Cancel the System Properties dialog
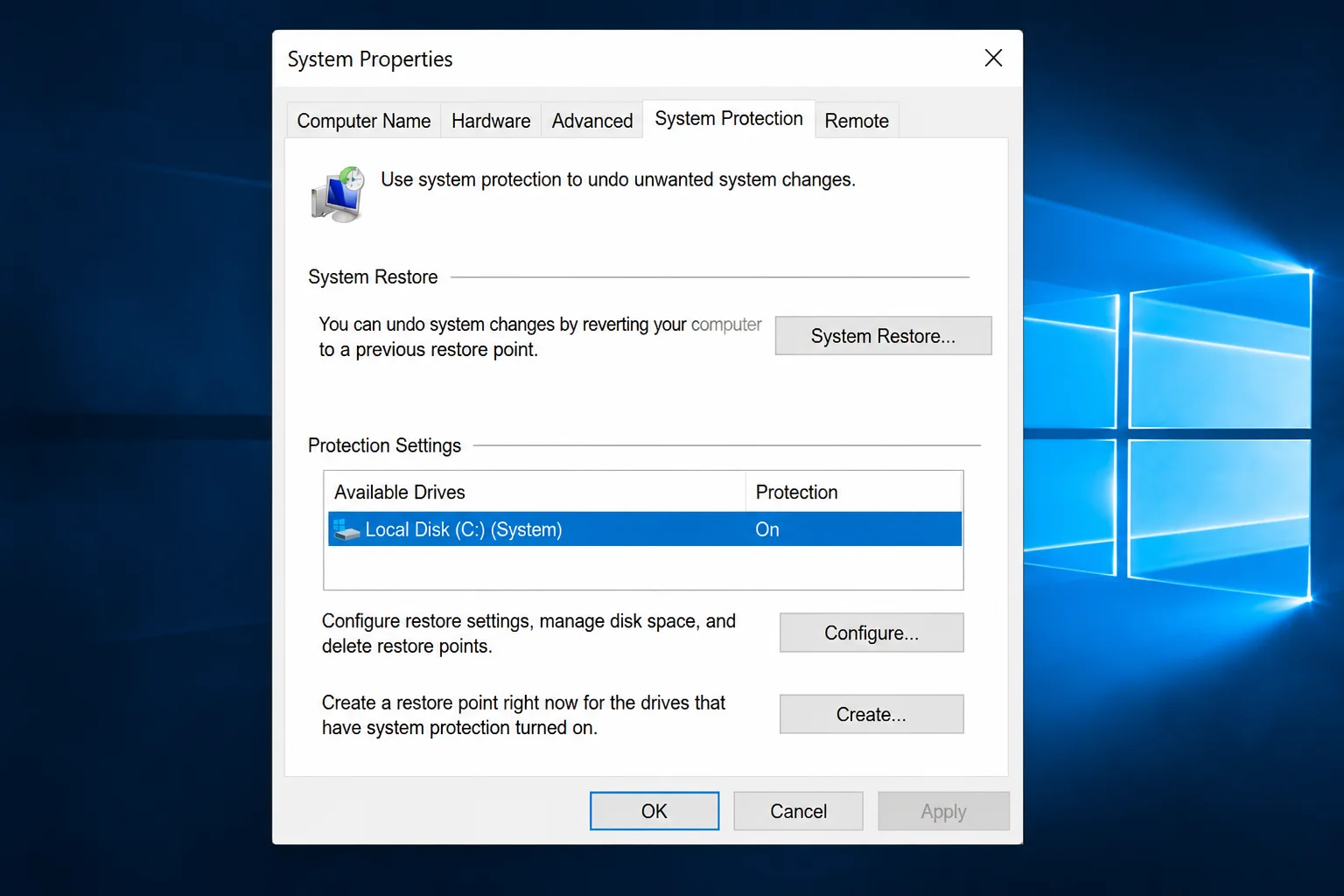 click(x=798, y=811)
